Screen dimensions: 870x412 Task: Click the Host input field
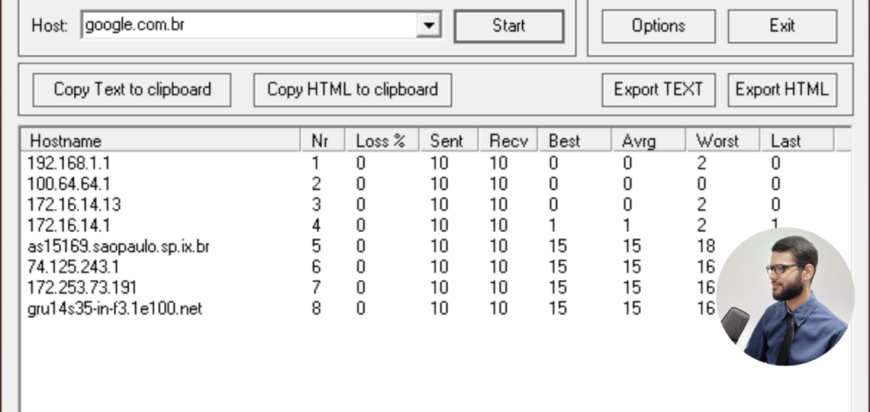[x=248, y=25]
